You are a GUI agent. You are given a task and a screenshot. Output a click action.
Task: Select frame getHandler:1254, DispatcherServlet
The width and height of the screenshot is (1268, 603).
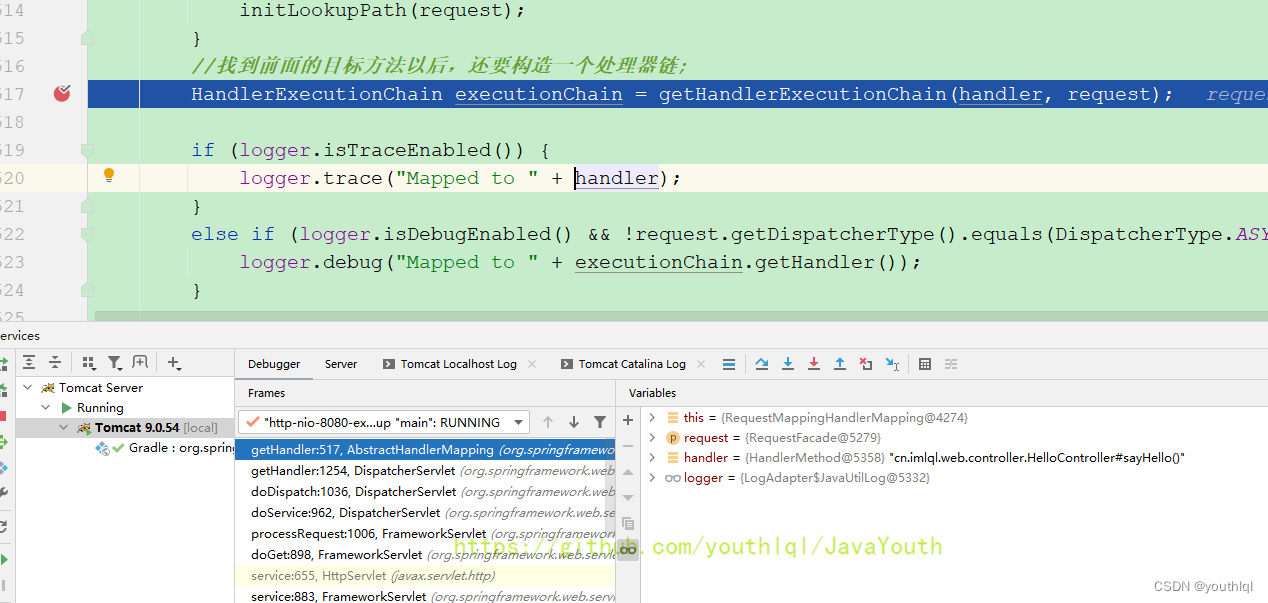point(425,470)
